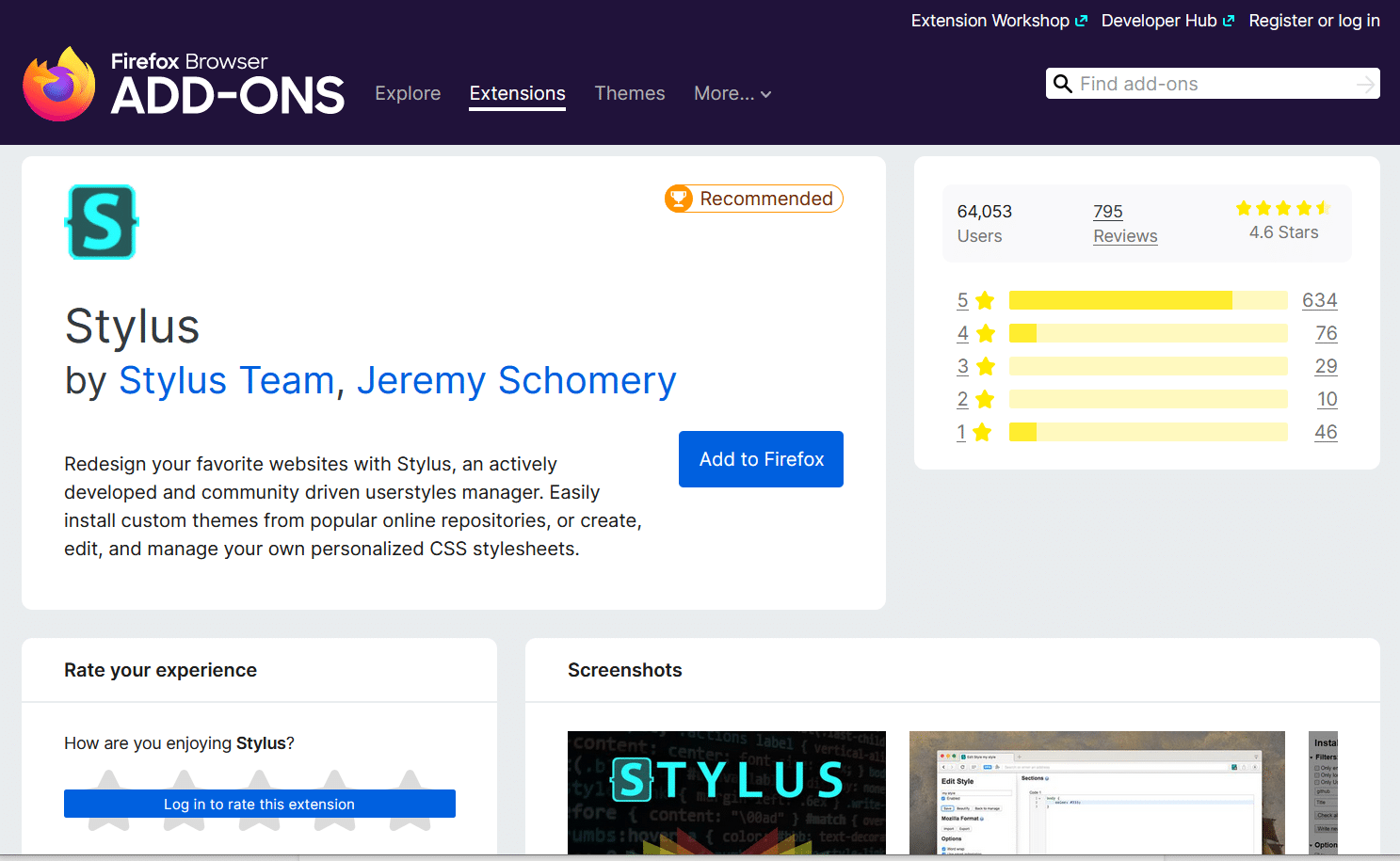View the 795 Reviews link
Viewport: 1400px width, 861px height.
pos(1124,223)
